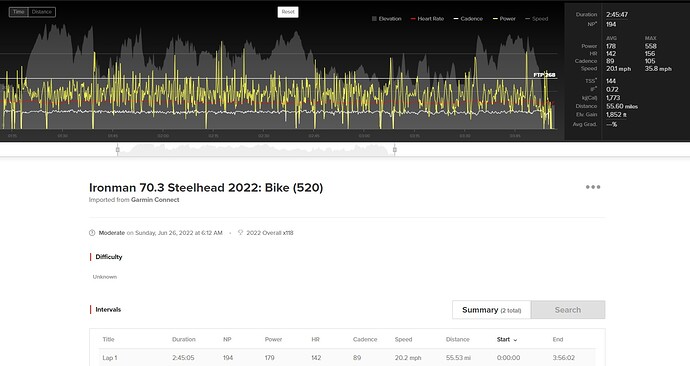The image size is (690, 366).
Task: Select the Lap 1 interval row
Action: 347,358
